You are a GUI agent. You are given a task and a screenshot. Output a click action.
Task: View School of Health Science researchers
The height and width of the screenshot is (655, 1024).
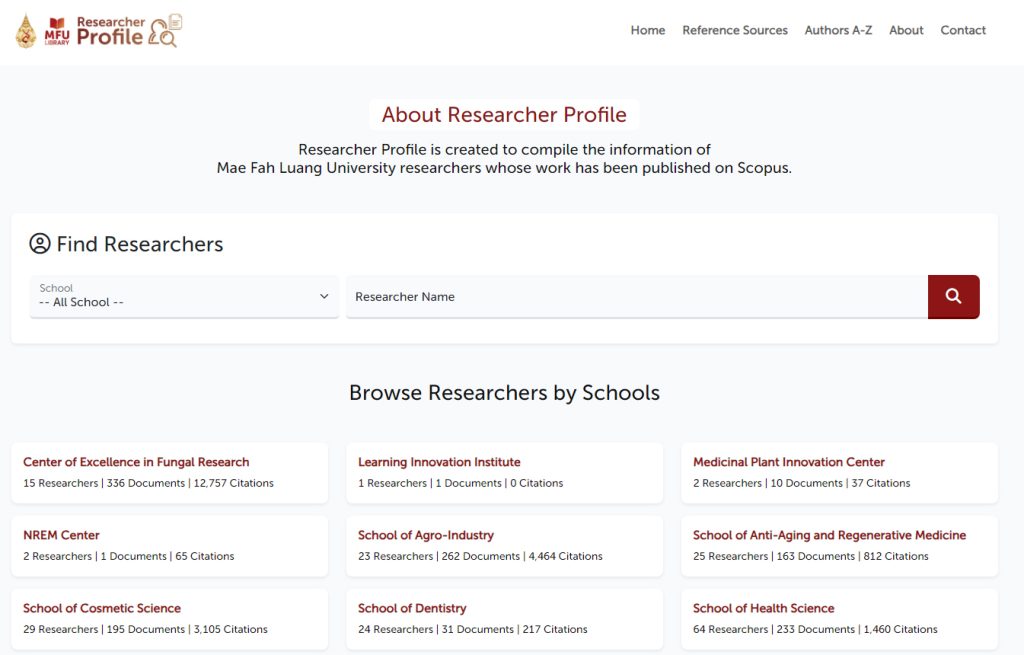[x=763, y=608]
